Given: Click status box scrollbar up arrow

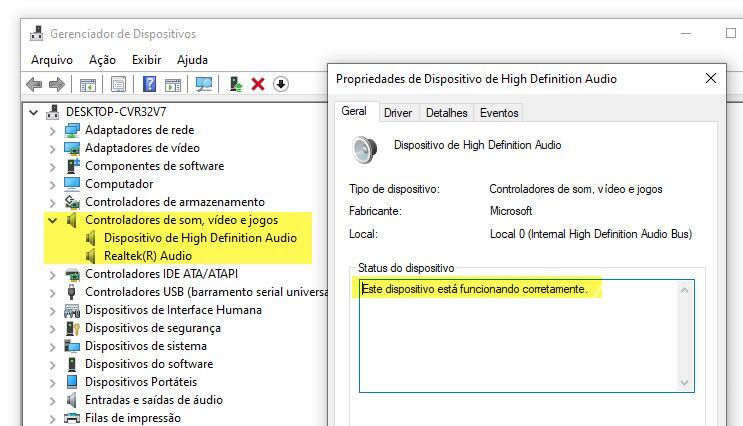Looking at the screenshot, I should click(684, 290).
